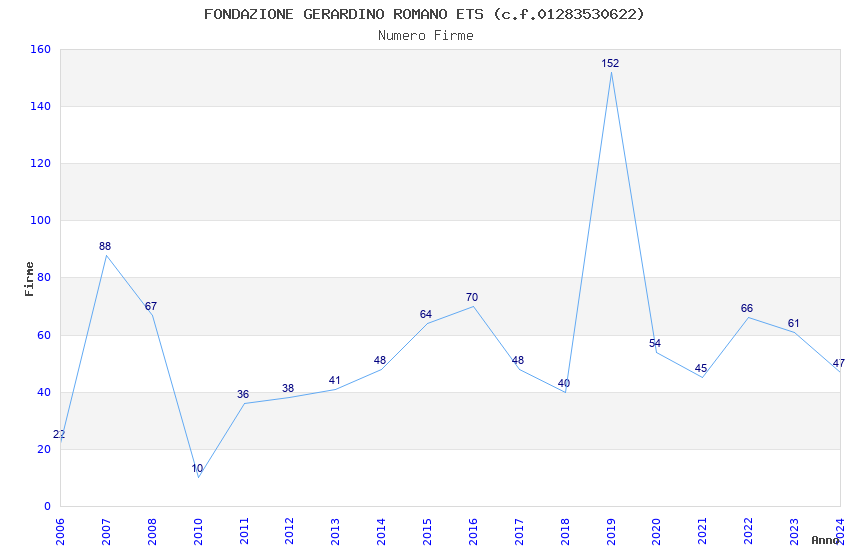Select the x-axis year 2007

pyautogui.click(x=106, y=531)
